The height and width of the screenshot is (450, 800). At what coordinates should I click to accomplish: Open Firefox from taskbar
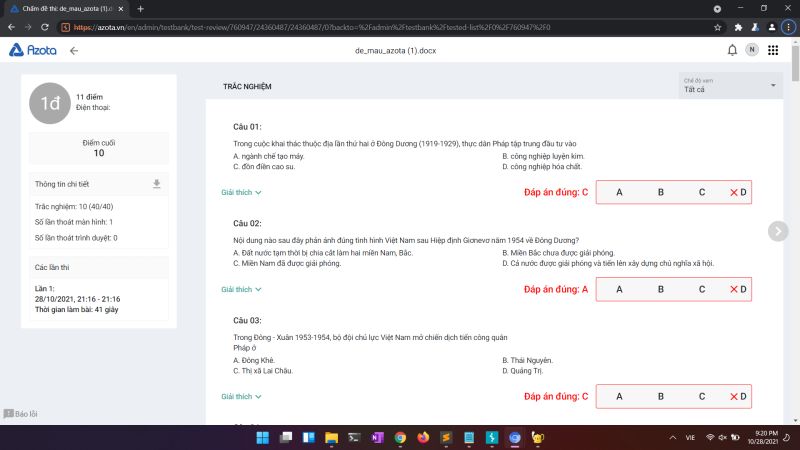click(x=423, y=438)
